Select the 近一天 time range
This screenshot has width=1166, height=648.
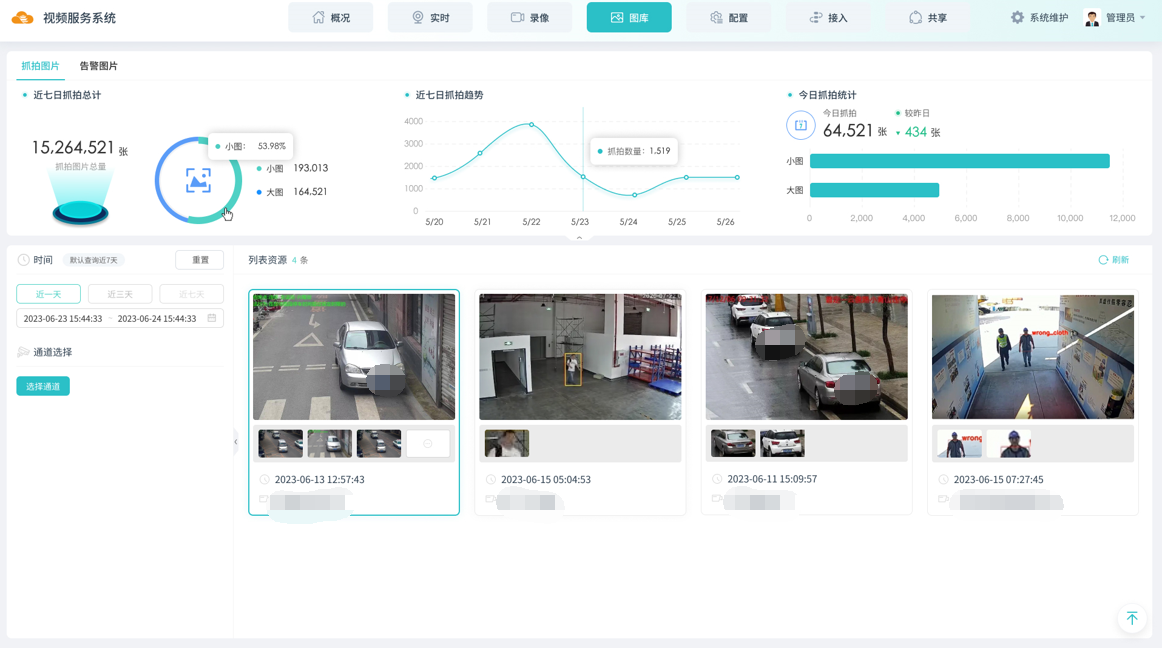(x=48, y=294)
